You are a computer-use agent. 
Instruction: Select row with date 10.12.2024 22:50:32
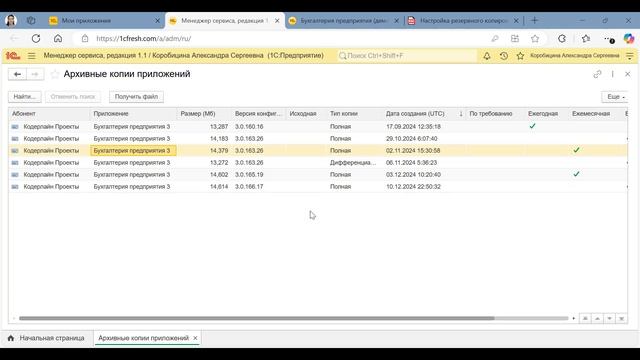[318, 187]
